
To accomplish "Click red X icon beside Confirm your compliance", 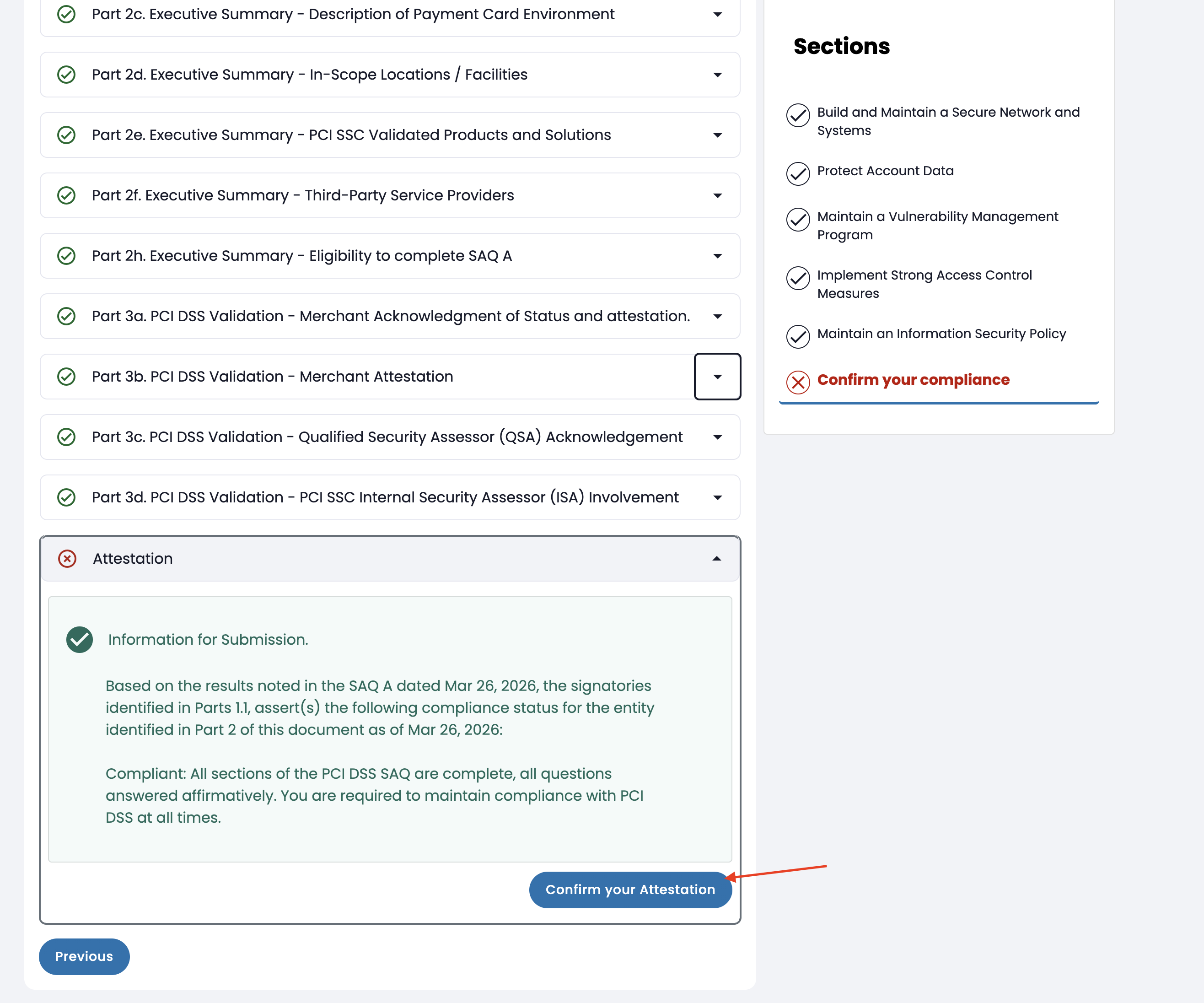I will tap(797, 382).
